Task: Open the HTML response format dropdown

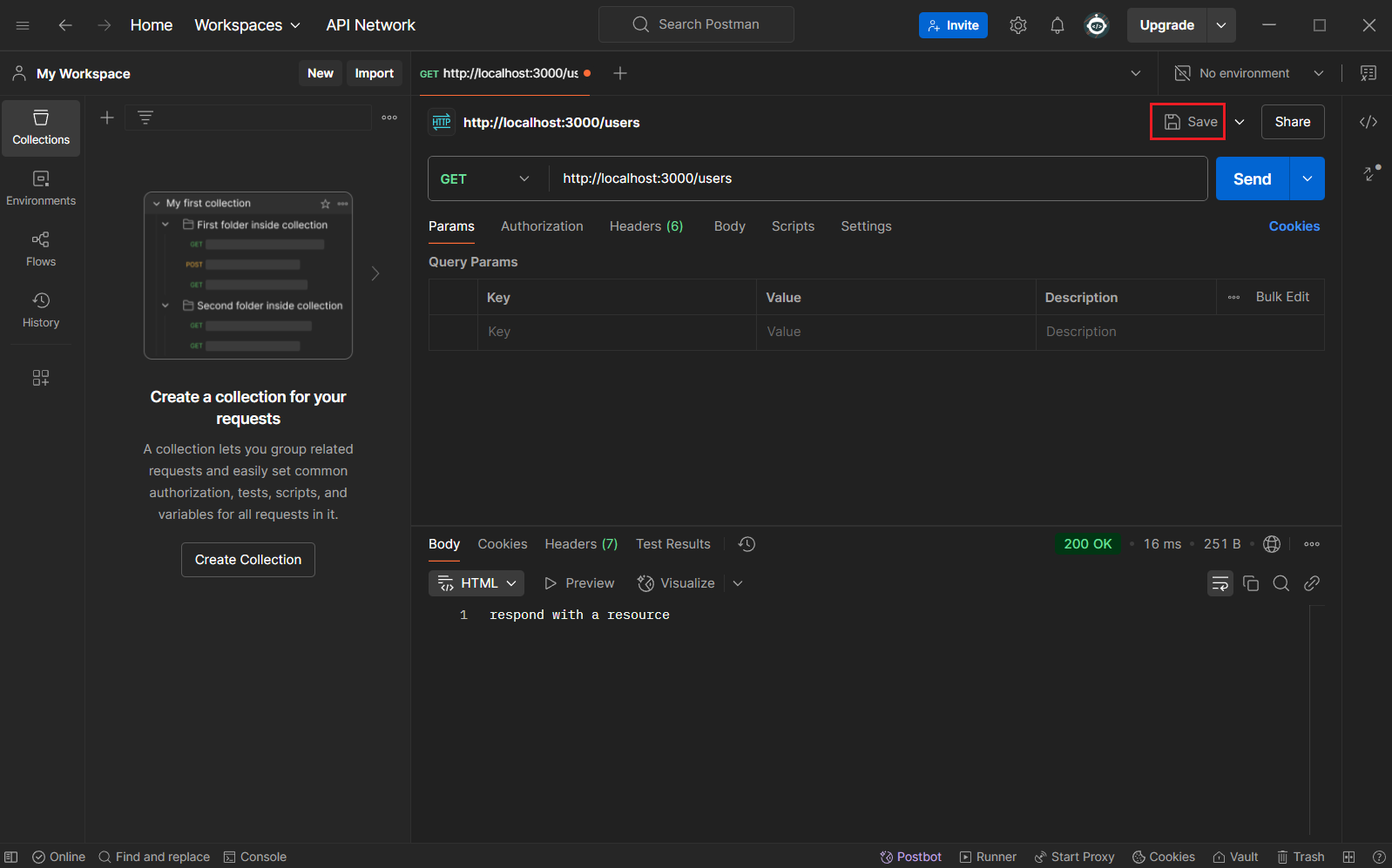Action: (476, 583)
